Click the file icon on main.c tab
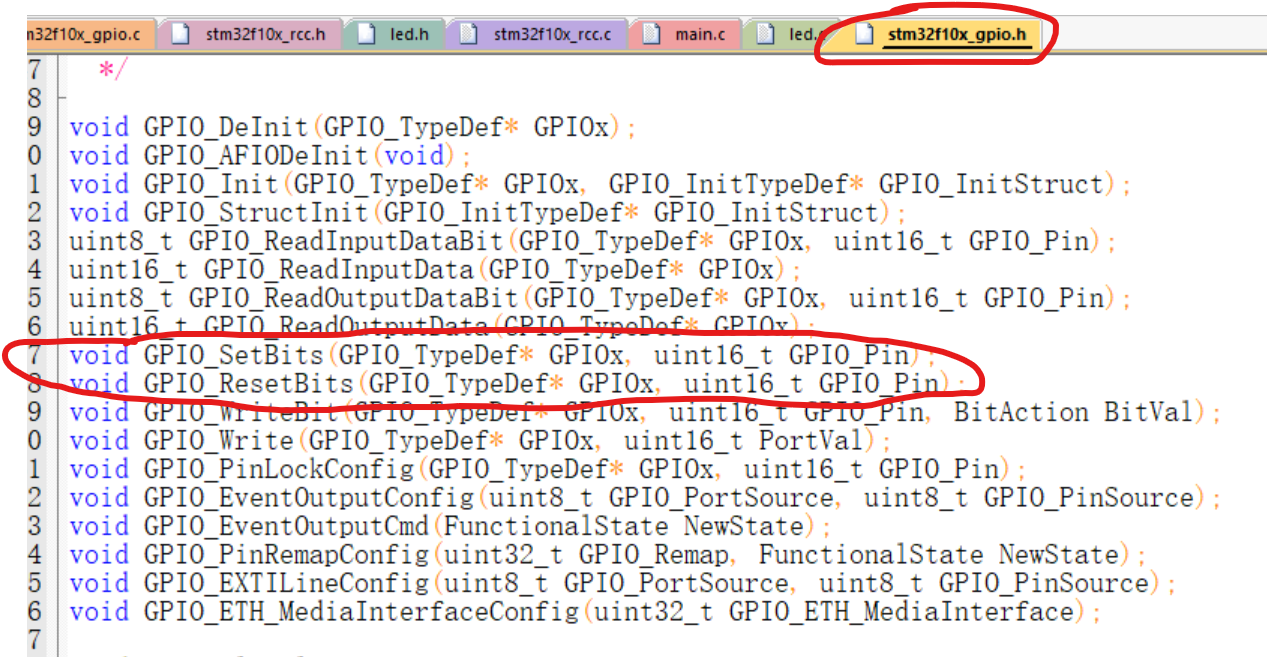Viewport: 1267px width, 657px height. pyautogui.click(x=652, y=35)
